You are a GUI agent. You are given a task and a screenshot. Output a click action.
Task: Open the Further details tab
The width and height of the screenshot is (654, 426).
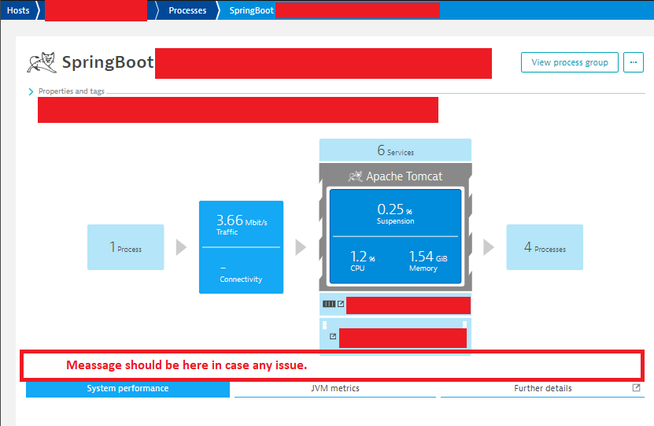coord(543,388)
